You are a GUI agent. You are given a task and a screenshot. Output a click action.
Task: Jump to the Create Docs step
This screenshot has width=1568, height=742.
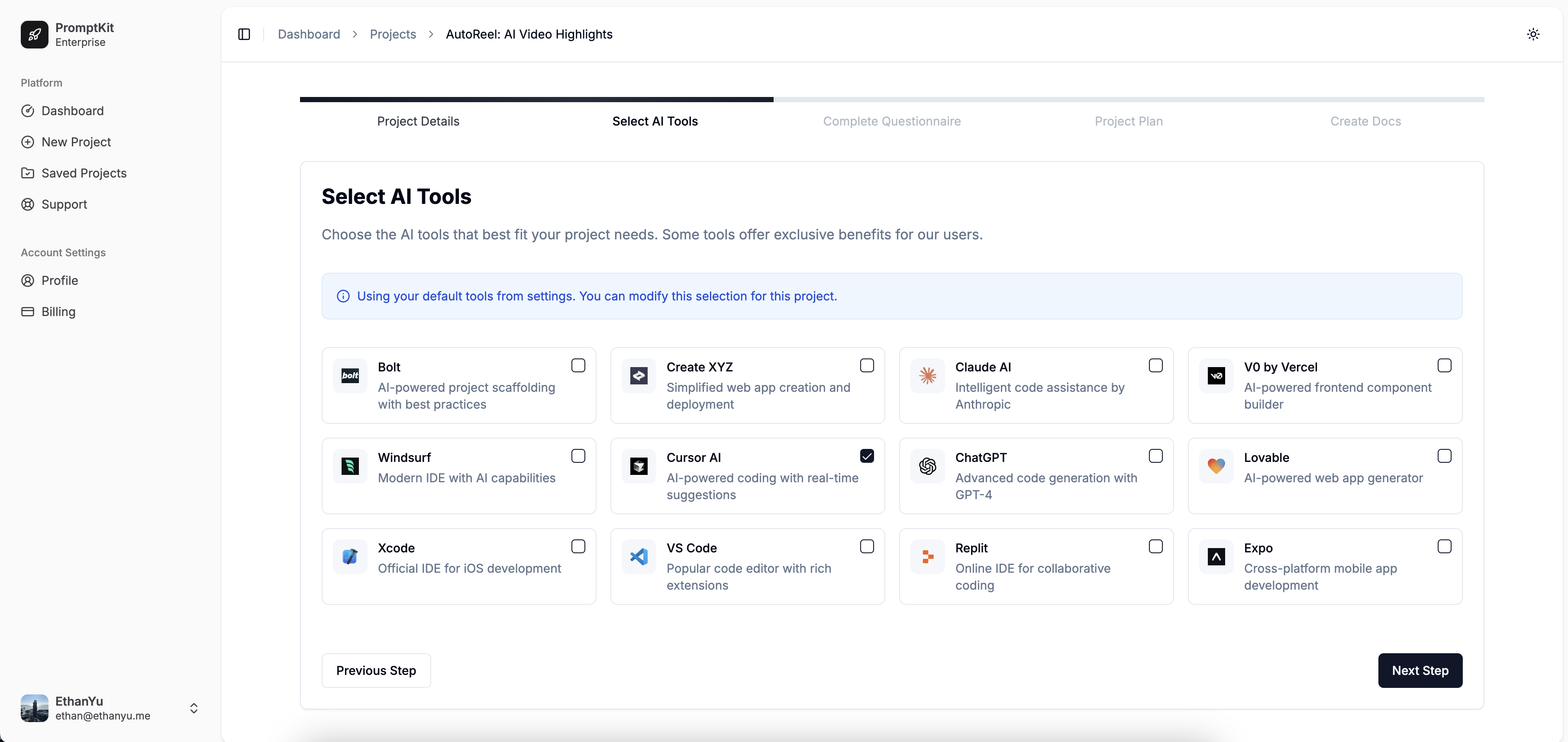coord(1365,121)
